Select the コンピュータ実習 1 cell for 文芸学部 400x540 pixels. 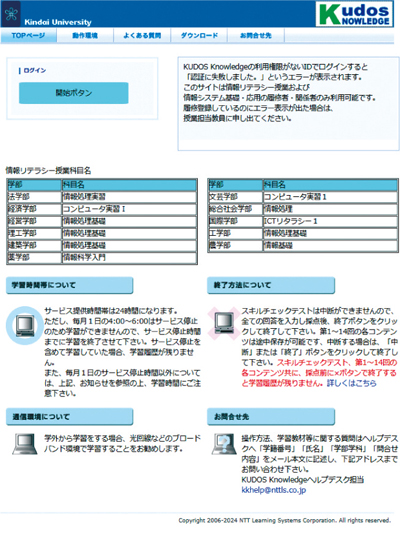330,197
